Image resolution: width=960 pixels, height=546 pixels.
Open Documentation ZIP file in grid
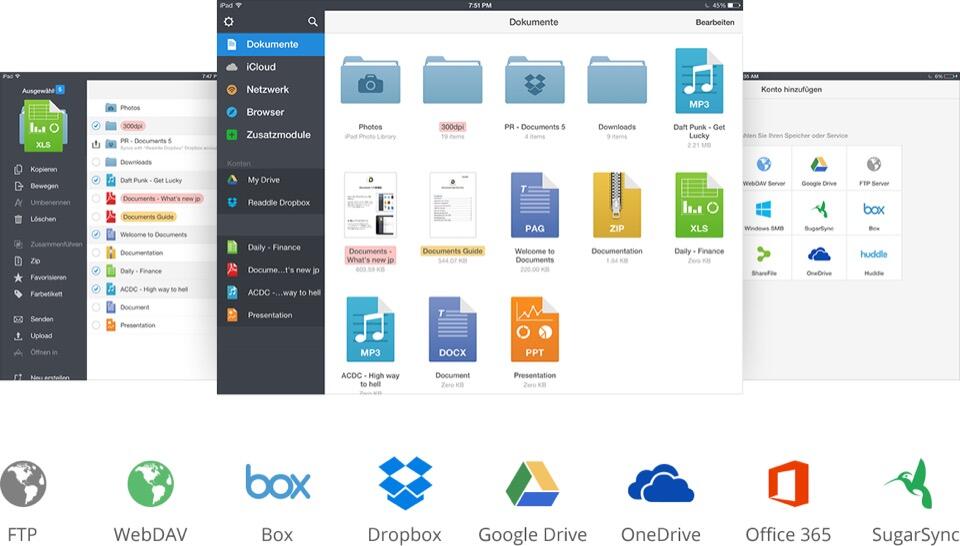pyautogui.click(x=617, y=205)
